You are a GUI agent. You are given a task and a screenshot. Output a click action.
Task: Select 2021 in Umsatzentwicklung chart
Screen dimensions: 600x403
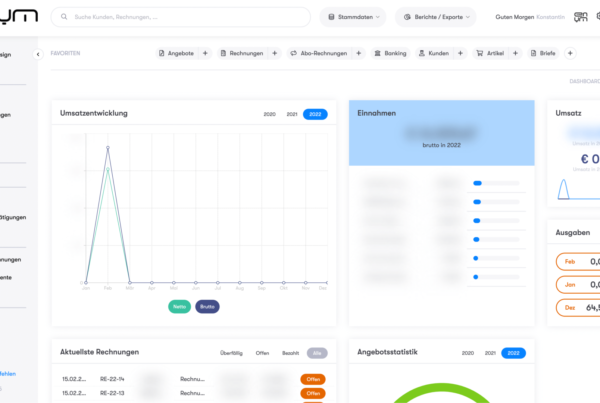(x=292, y=114)
